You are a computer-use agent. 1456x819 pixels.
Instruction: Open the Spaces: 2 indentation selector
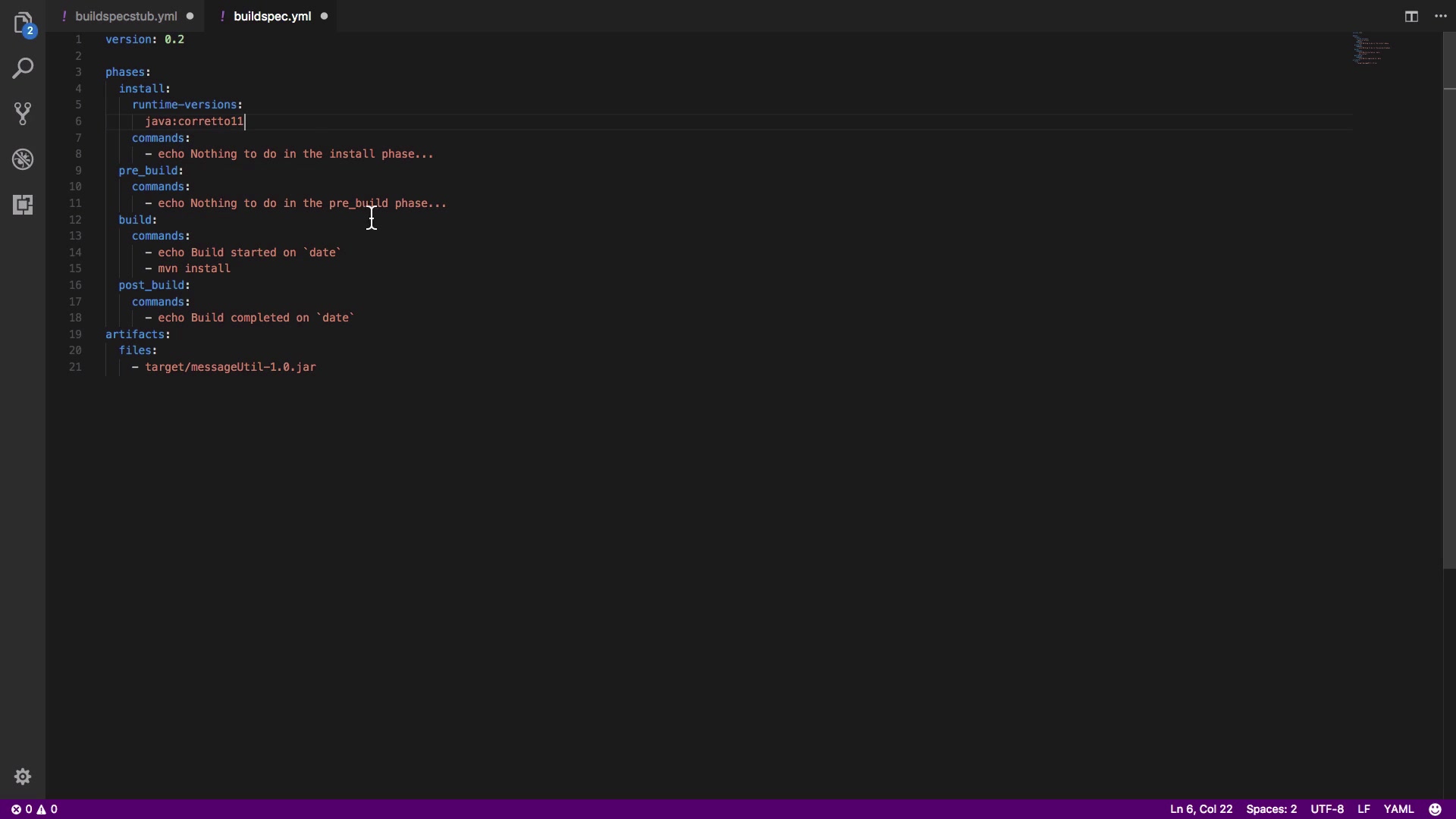(x=1271, y=809)
